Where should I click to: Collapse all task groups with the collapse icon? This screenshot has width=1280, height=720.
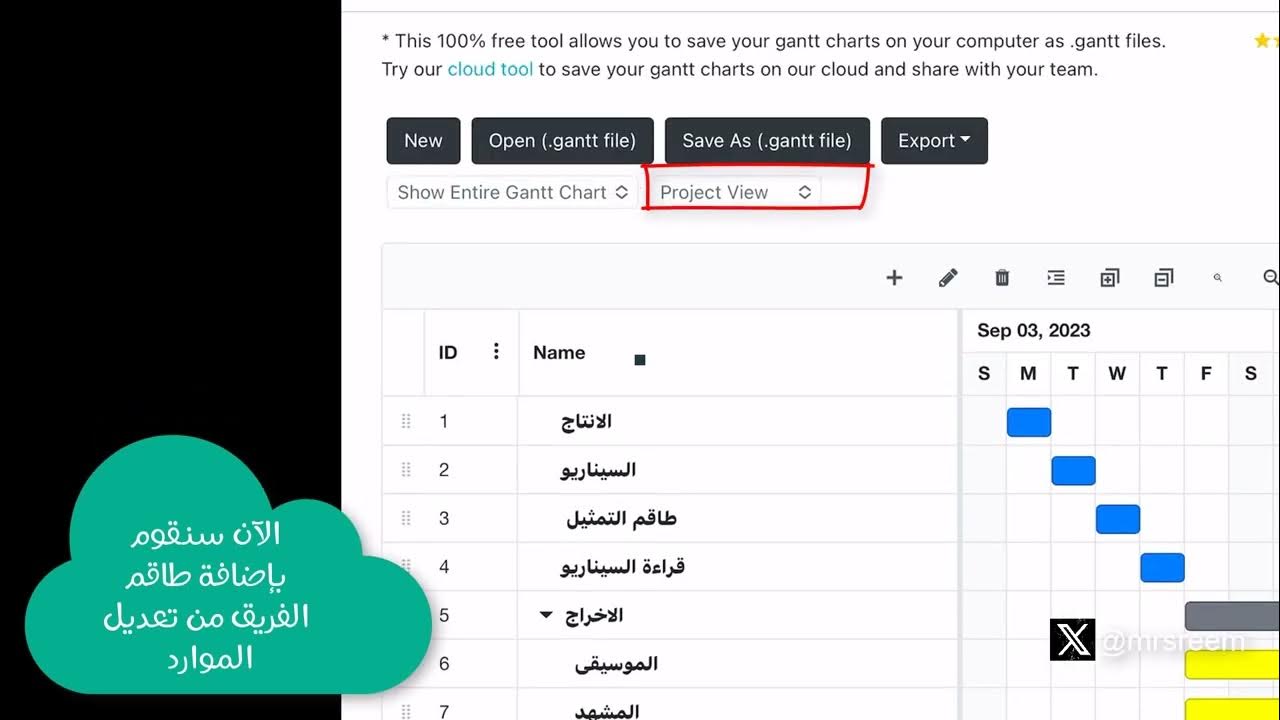[1163, 277]
